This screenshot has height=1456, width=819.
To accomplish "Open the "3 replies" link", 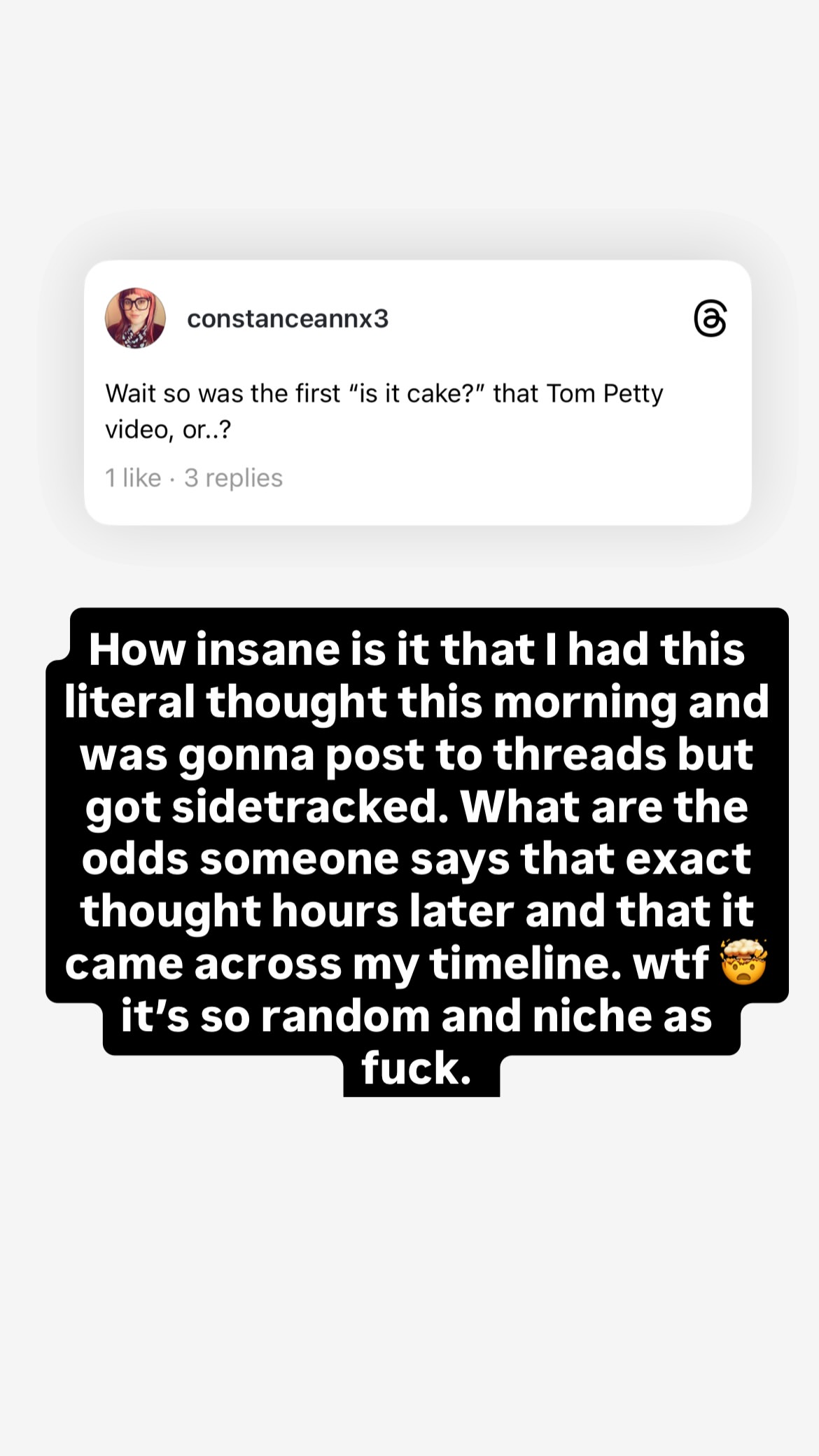I will pos(233,478).
